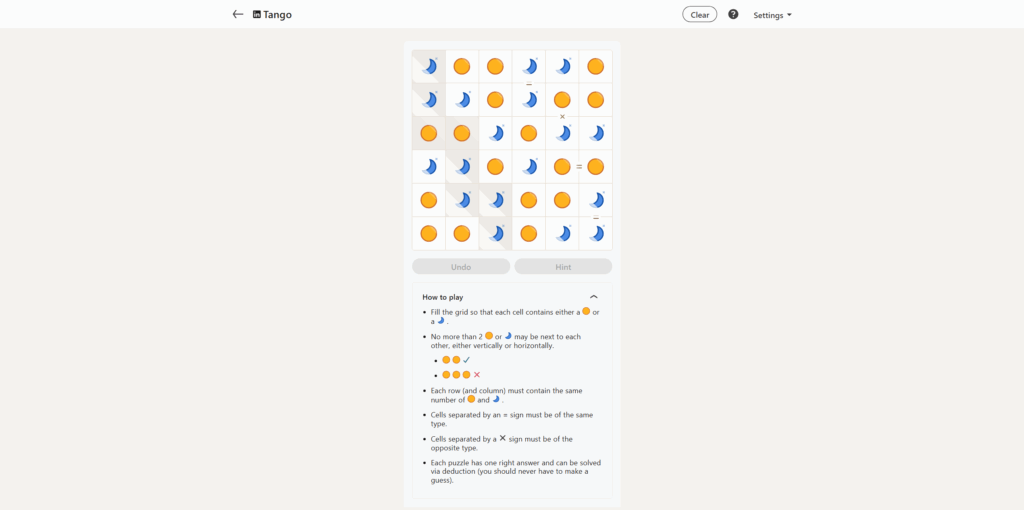The width and height of the screenshot is (1024, 510).
Task: Click the sun in row 1, column 2
Action: tap(462, 67)
